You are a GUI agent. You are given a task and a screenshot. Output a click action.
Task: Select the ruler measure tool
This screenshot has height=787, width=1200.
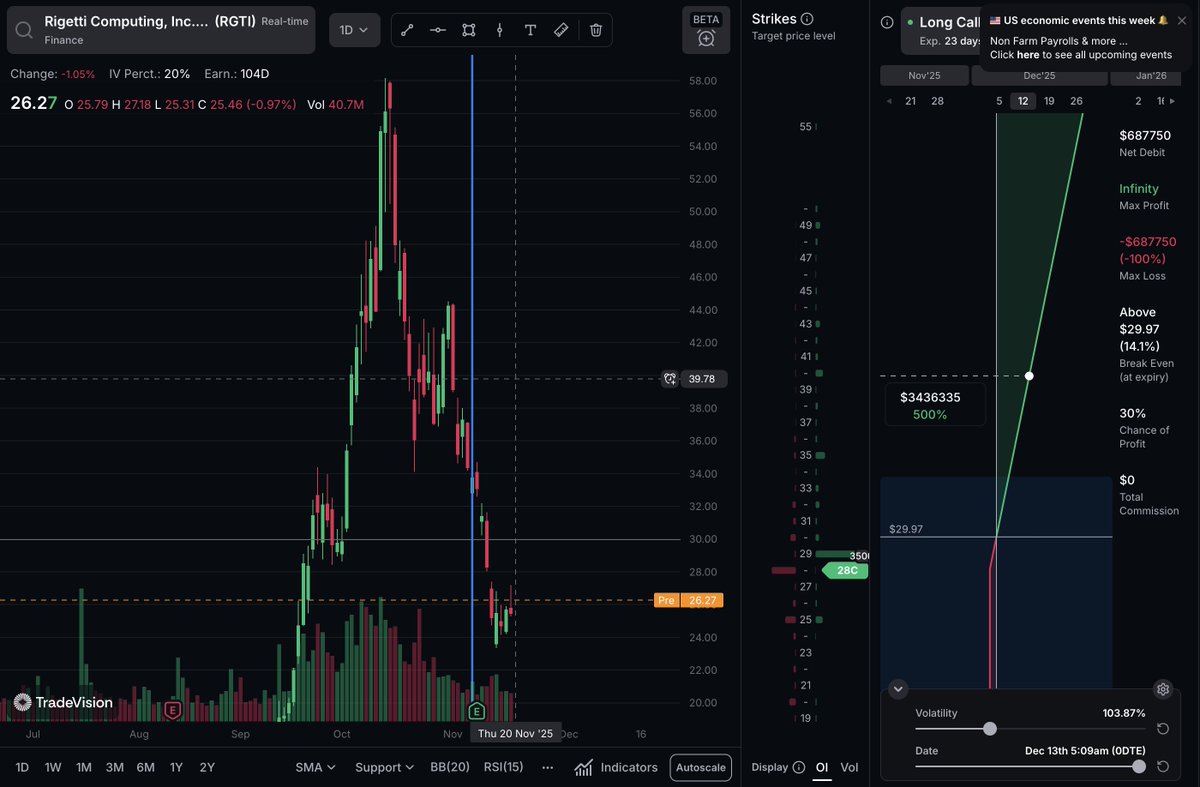coord(561,30)
